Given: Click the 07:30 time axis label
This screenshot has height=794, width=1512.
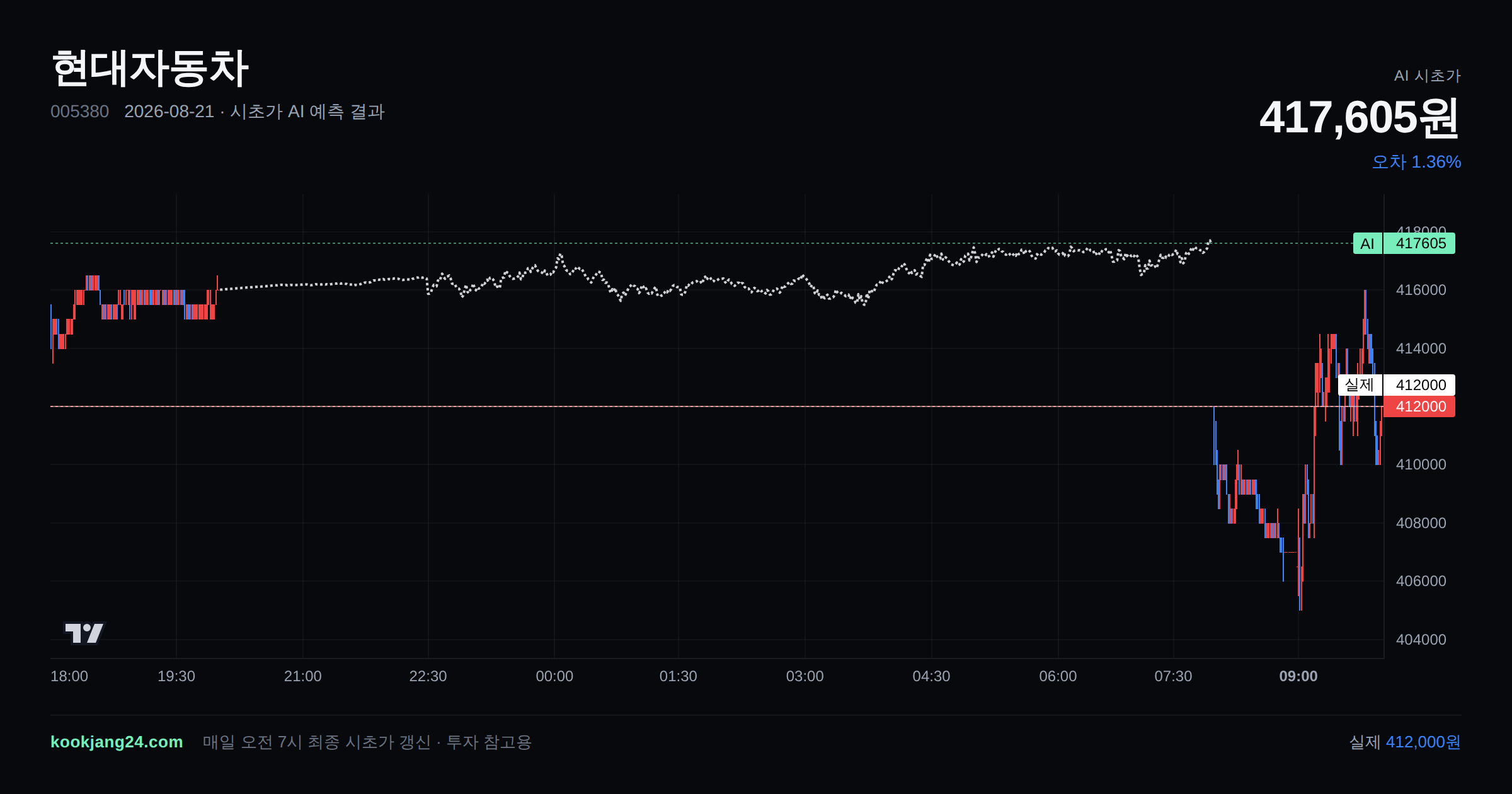Looking at the screenshot, I should [x=1174, y=676].
